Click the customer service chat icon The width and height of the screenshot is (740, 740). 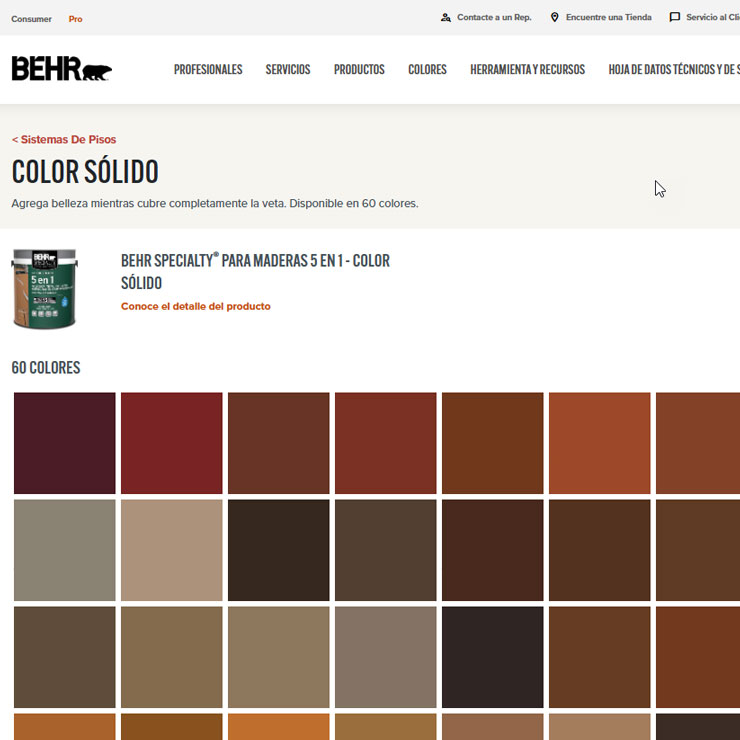[675, 17]
